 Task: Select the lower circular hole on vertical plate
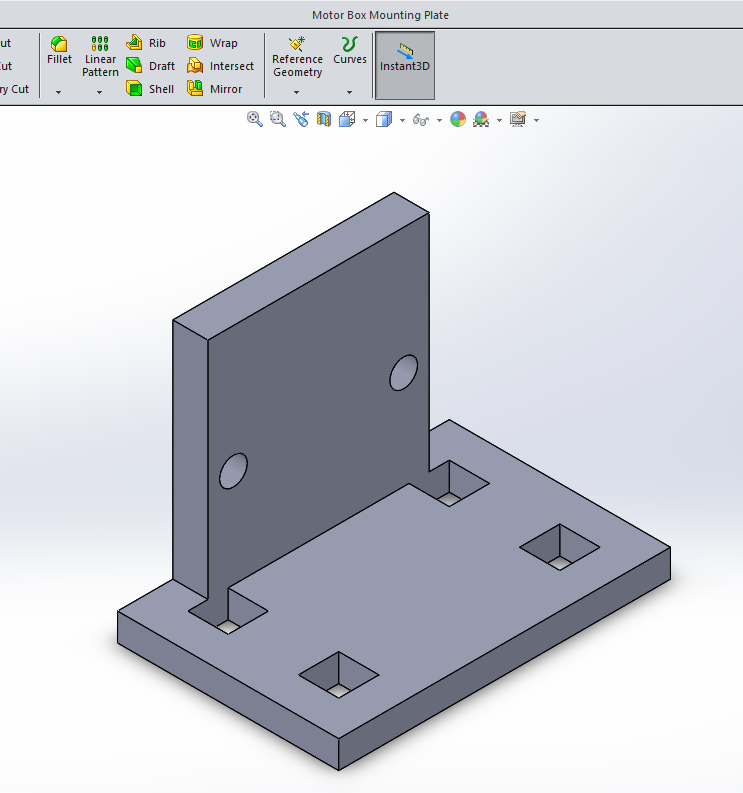pyautogui.click(x=233, y=471)
